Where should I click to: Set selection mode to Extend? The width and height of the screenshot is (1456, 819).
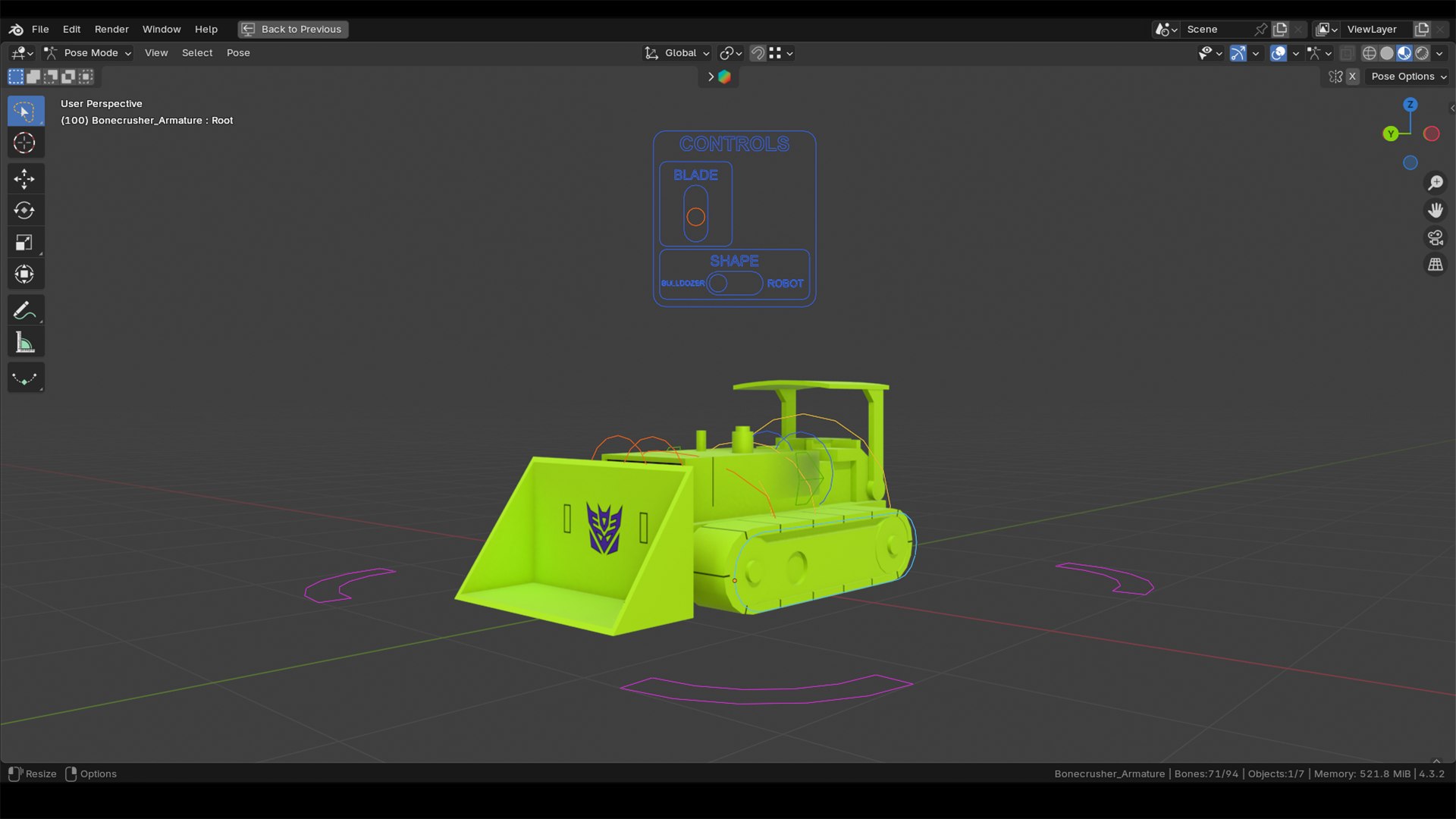33,76
